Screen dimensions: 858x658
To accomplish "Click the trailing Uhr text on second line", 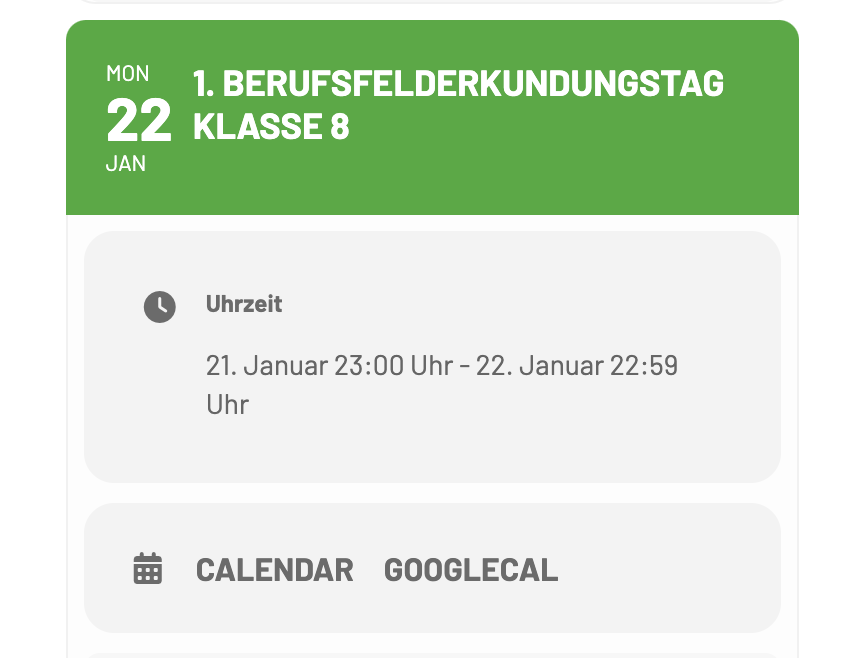I will point(228,405).
